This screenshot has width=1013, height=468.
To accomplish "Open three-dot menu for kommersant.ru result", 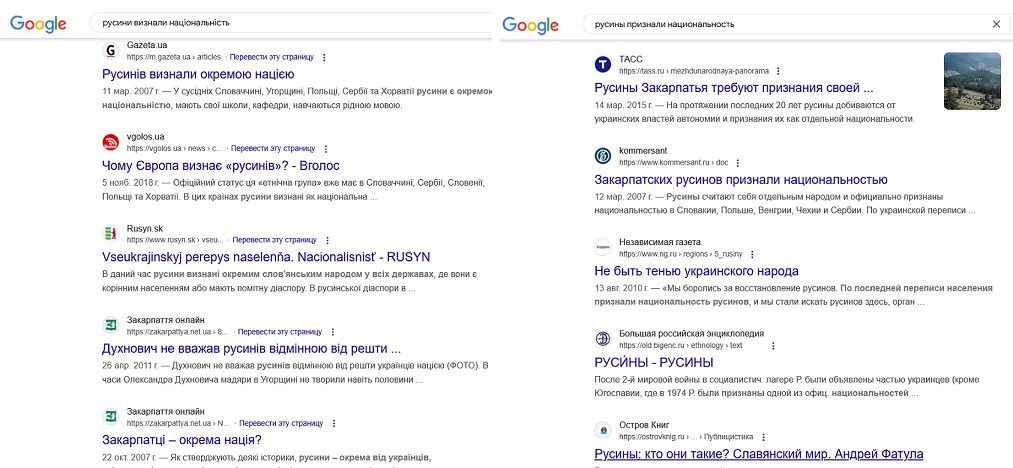I will (x=738, y=163).
